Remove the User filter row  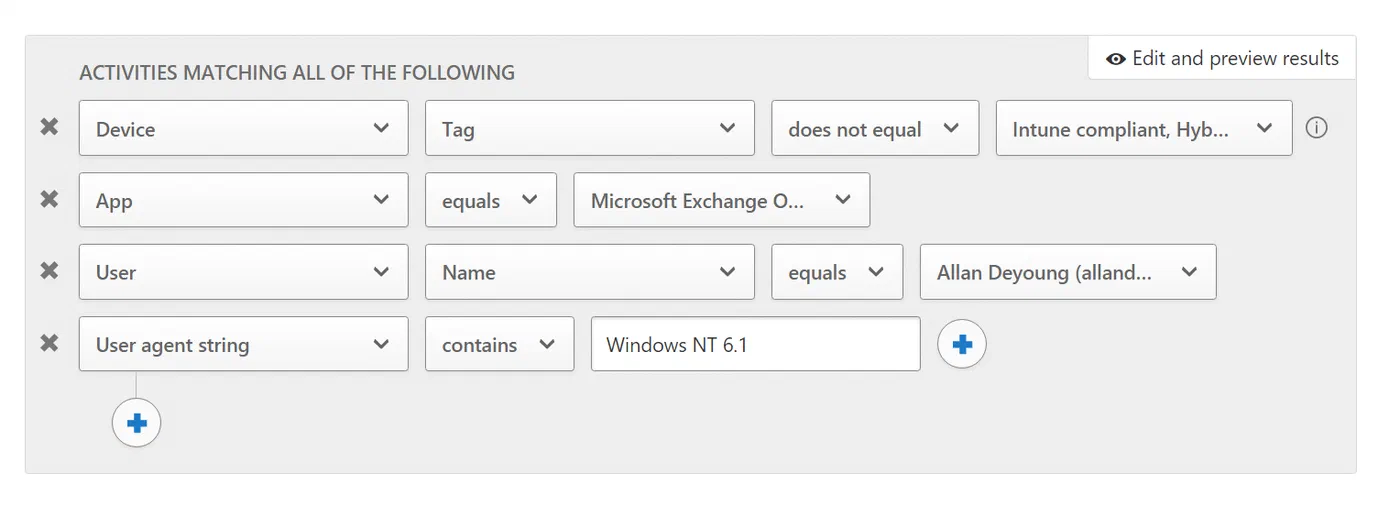(49, 271)
